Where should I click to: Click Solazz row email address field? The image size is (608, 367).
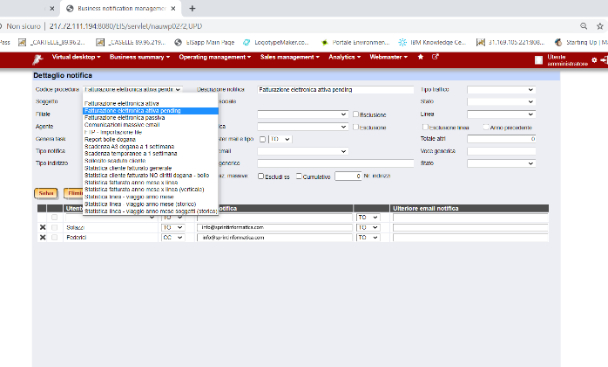(275, 227)
